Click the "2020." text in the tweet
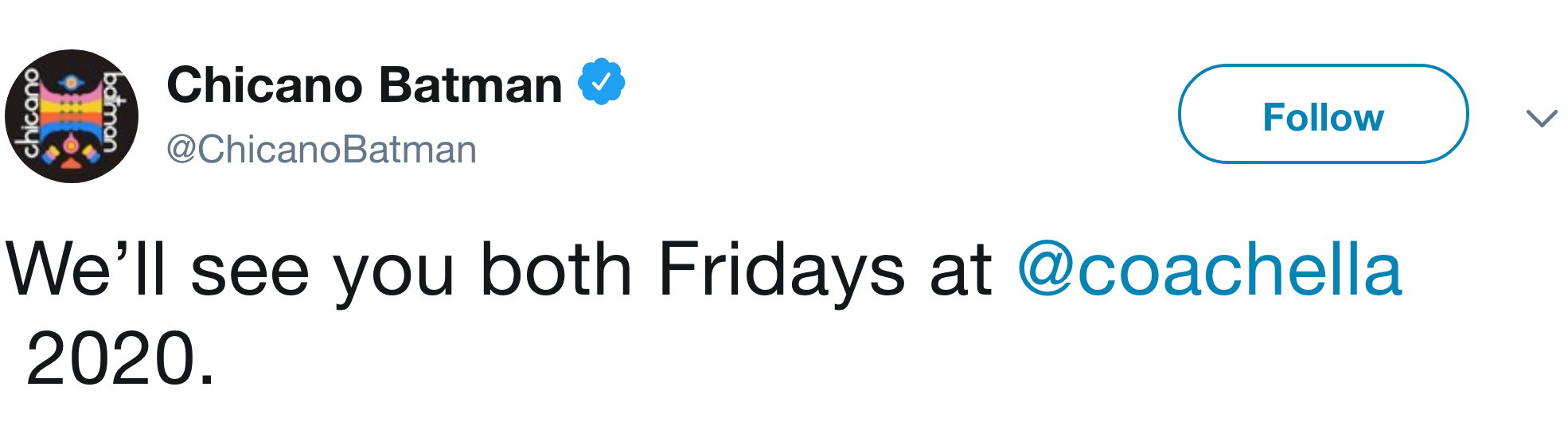This screenshot has height=422, width=1568. pos(120,358)
